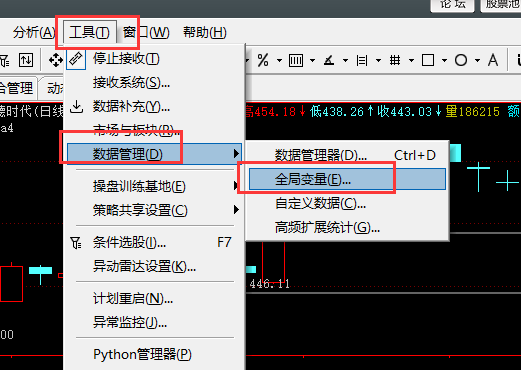Choose 条件选股(I)... menu entry
The image size is (521, 370).
[x=153, y=242]
